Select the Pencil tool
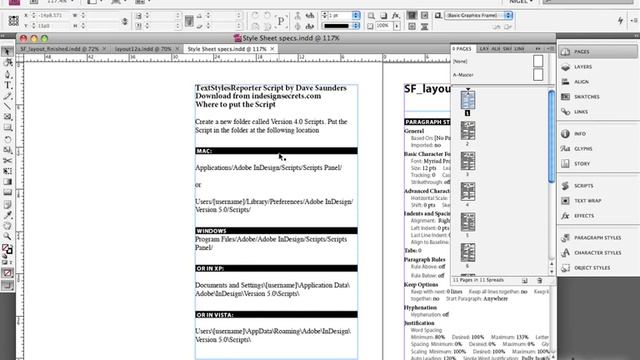Image resolution: width=640 pixels, height=360 pixels. (7, 96)
